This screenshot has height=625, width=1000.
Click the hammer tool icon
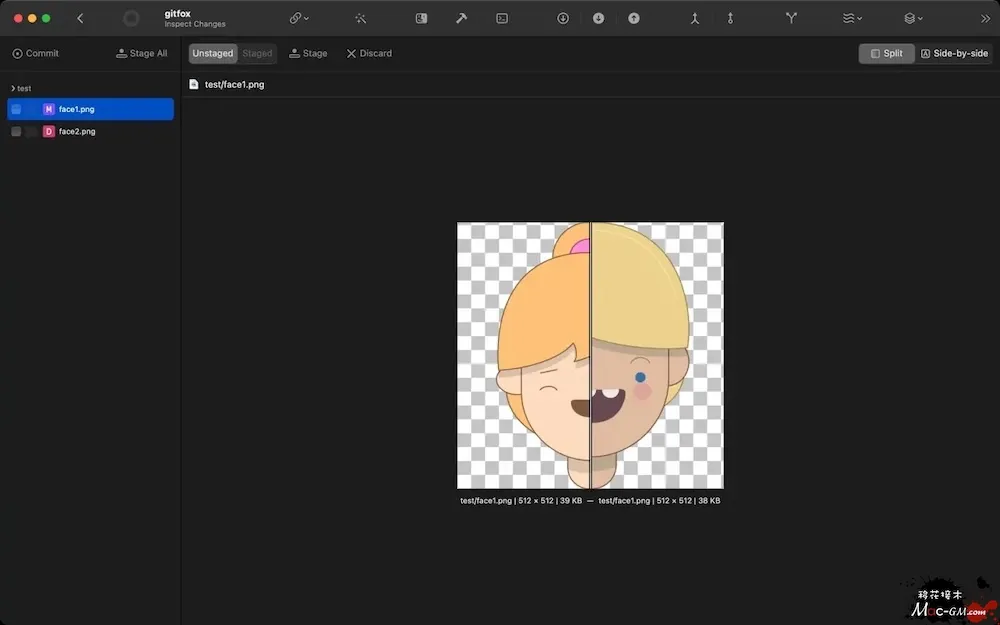point(462,18)
